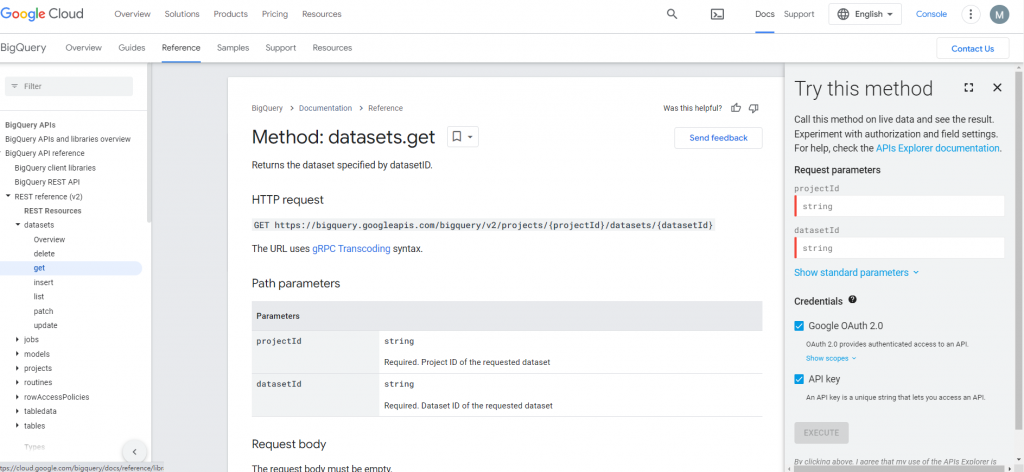
Task: Expand the jobs tree item
Action: coord(18,340)
